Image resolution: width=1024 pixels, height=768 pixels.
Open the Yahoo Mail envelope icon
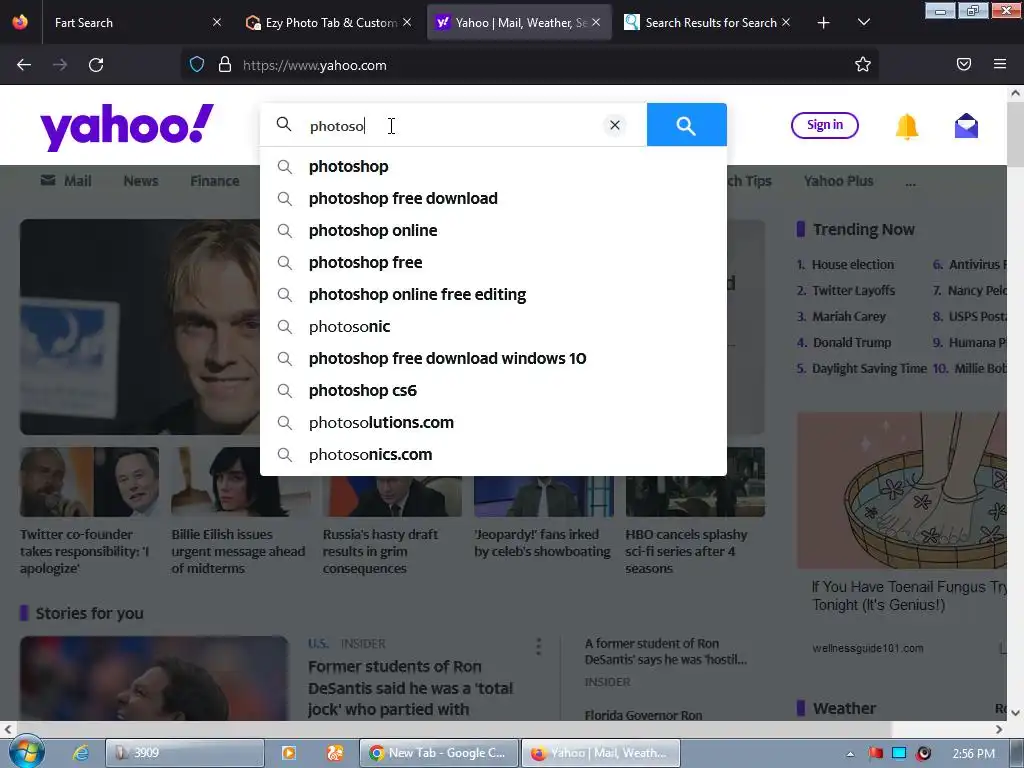(966, 126)
